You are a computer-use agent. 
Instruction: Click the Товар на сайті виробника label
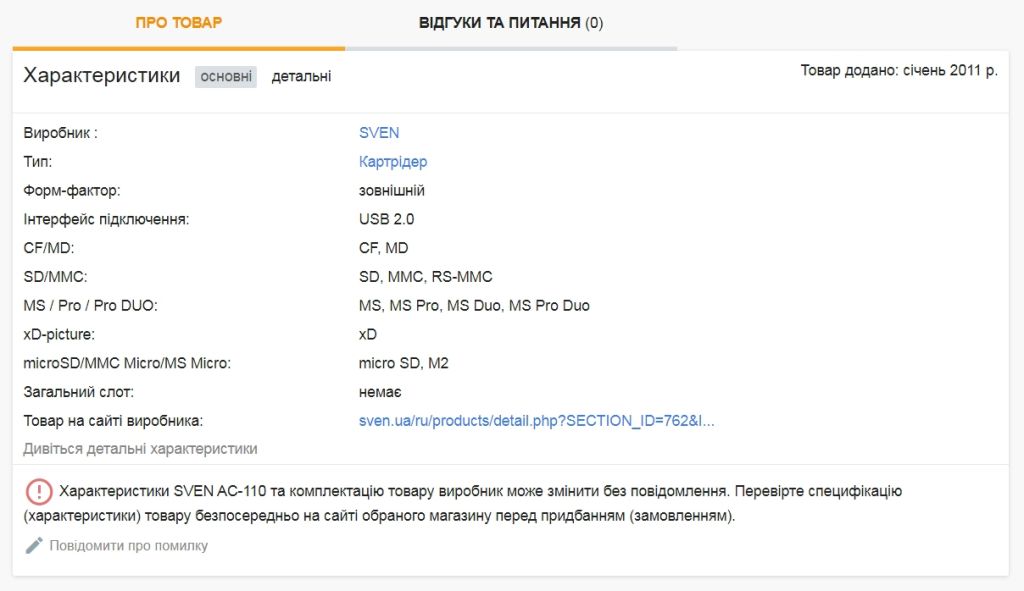(x=114, y=421)
